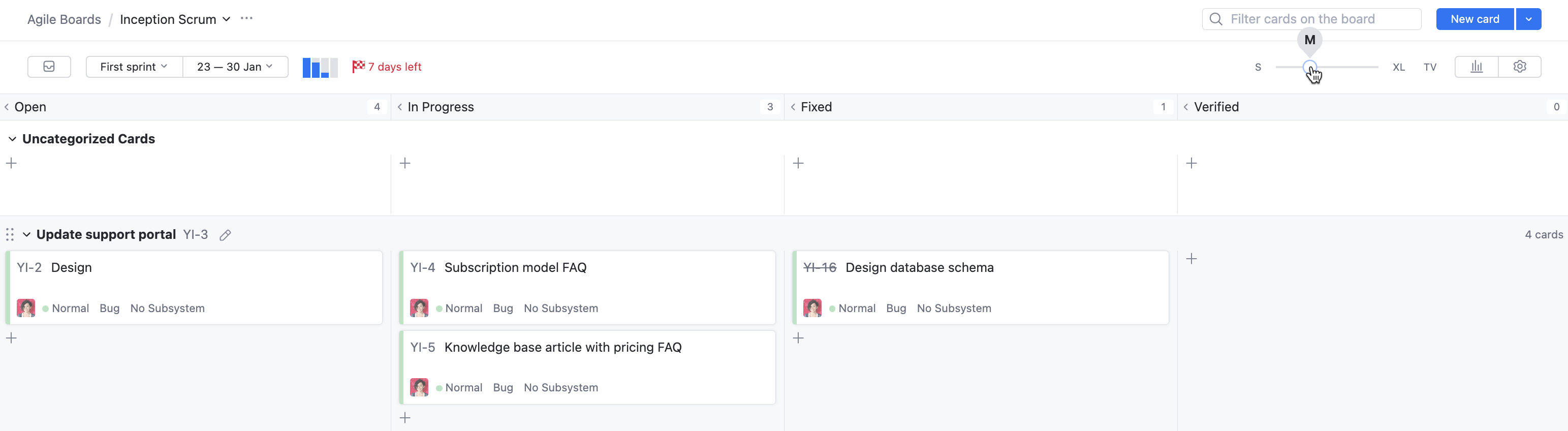Collapse the In Progress column

coord(399,107)
